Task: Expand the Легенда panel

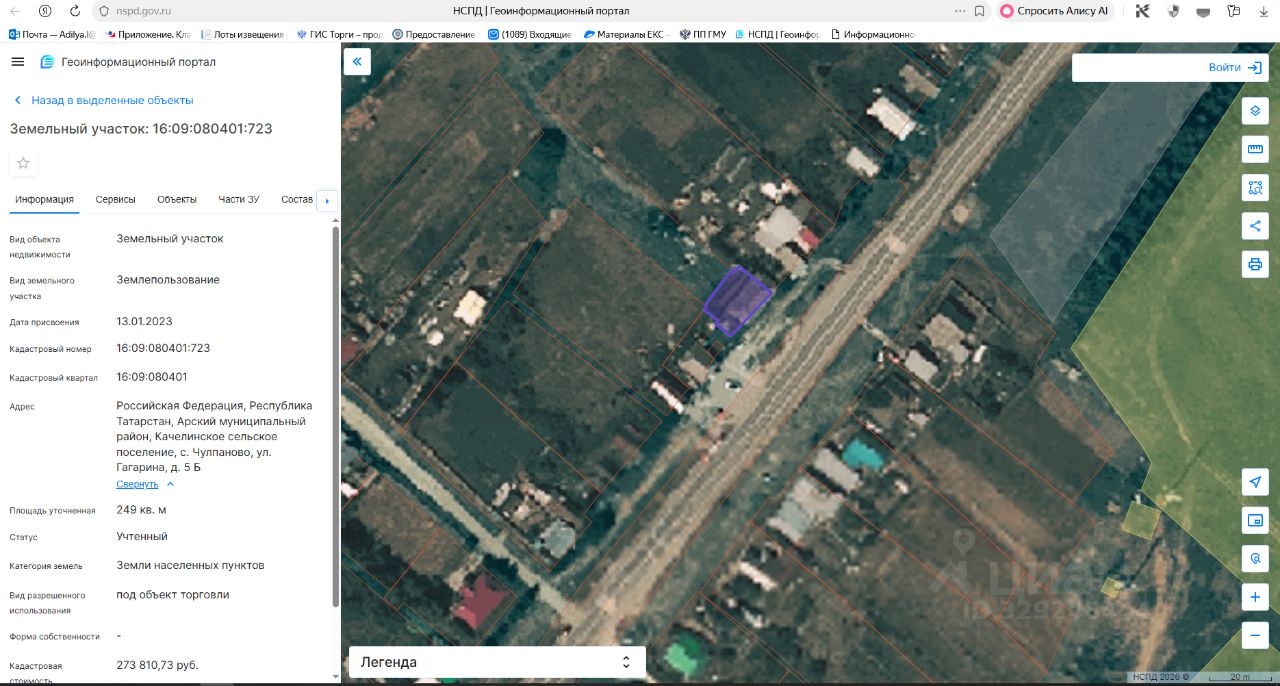Action: [497, 662]
